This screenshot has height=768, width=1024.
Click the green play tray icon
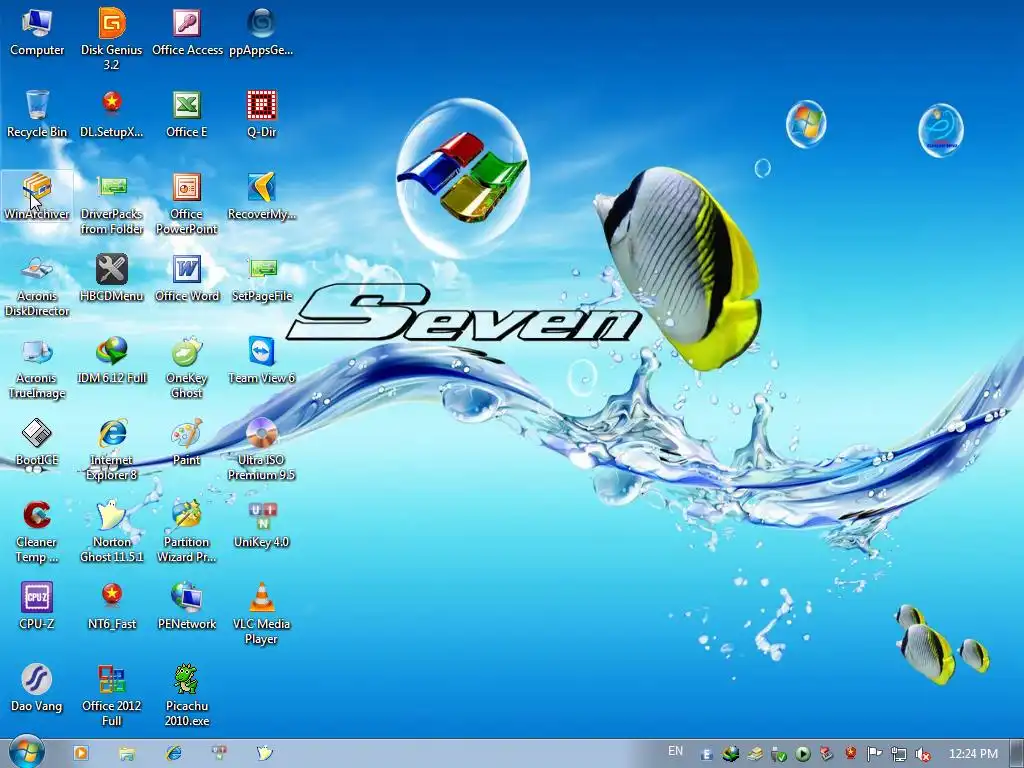coord(803,754)
